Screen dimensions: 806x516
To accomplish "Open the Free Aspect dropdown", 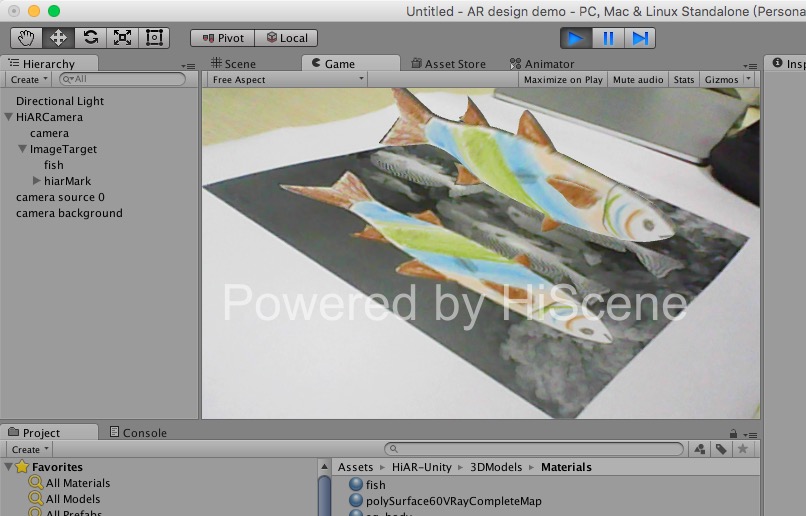I will pos(288,80).
